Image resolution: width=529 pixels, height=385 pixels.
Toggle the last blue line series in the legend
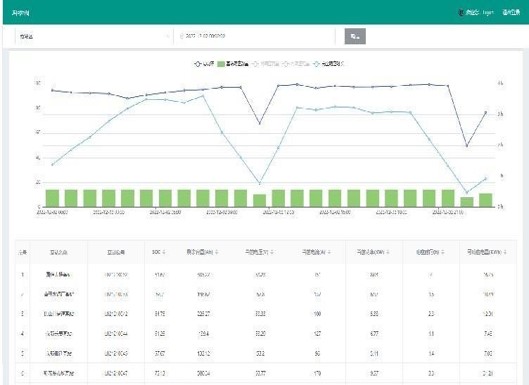click(329, 64)
